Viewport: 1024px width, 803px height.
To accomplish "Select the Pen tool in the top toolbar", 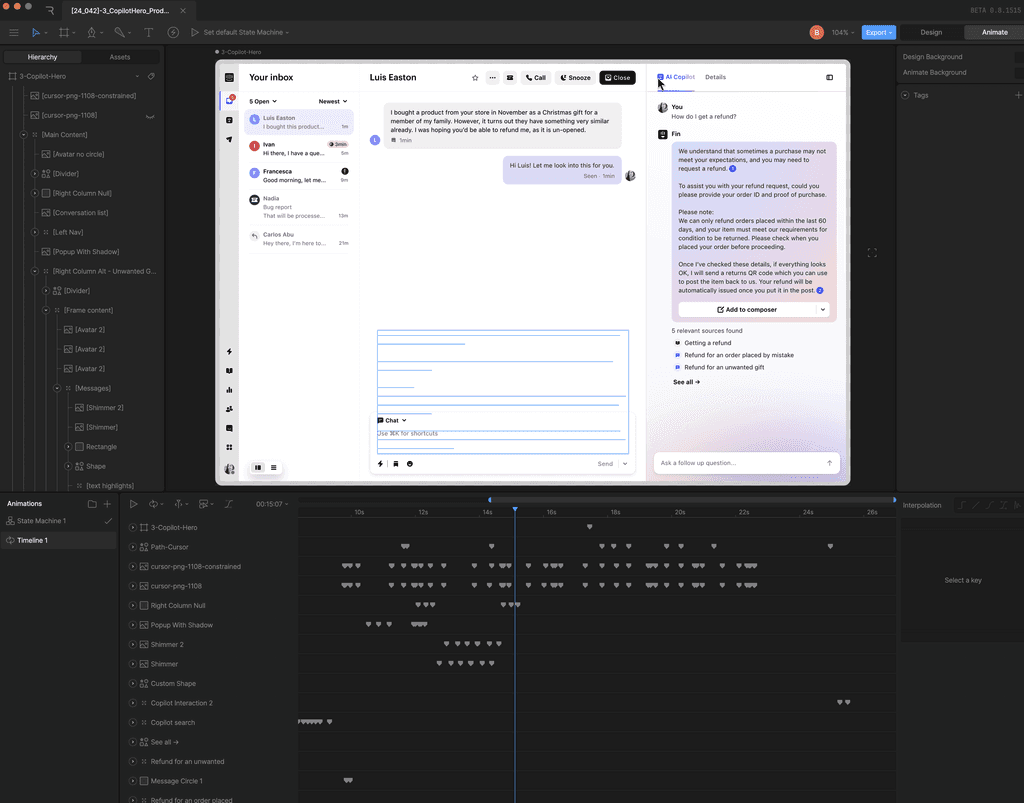I will [93, 32].
